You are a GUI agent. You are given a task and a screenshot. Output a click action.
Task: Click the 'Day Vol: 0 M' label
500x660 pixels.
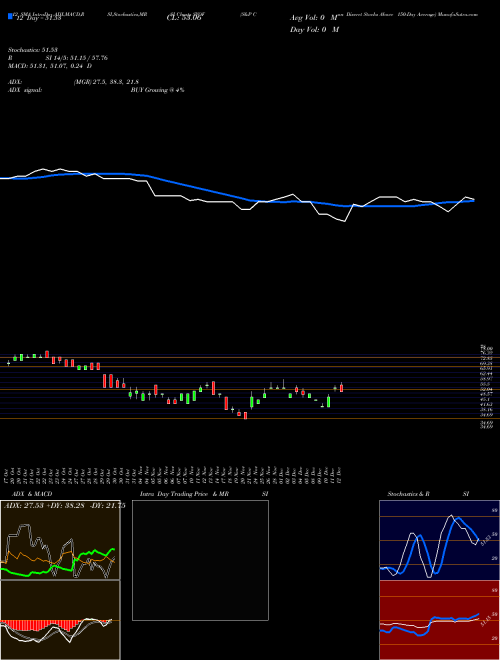coord(314,30)
